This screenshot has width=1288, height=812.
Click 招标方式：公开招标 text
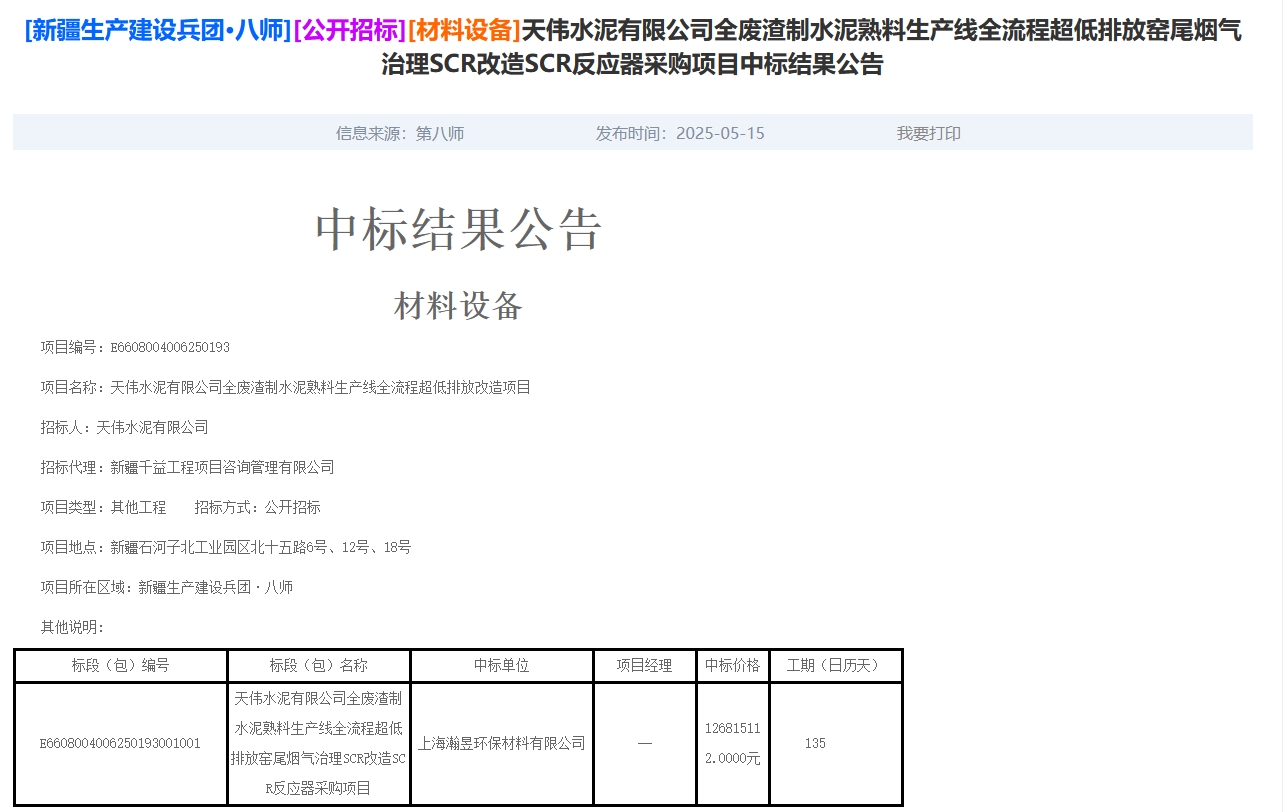pos(258,507)
